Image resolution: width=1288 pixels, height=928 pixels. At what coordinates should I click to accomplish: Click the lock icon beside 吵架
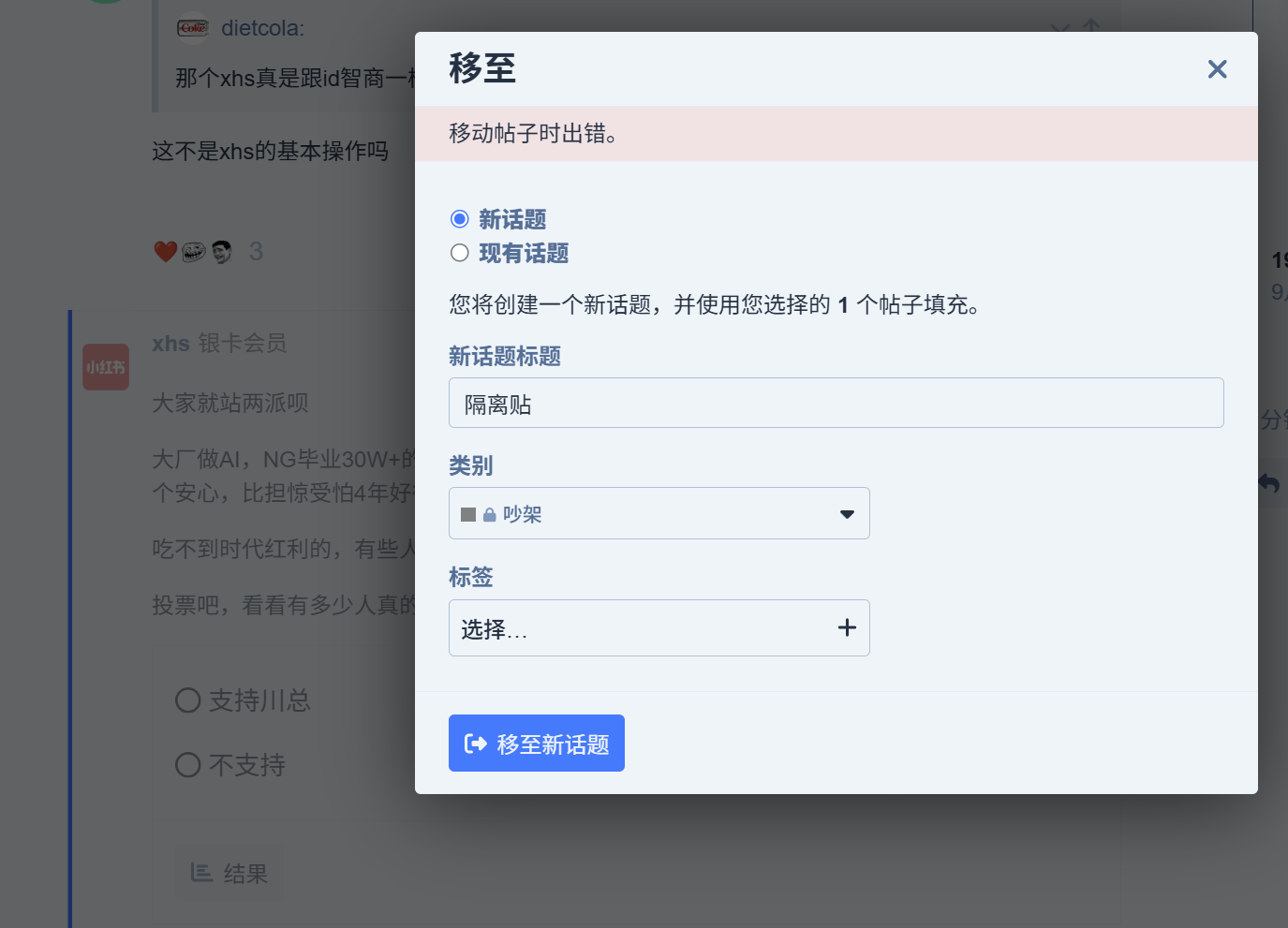coord(489,515)
